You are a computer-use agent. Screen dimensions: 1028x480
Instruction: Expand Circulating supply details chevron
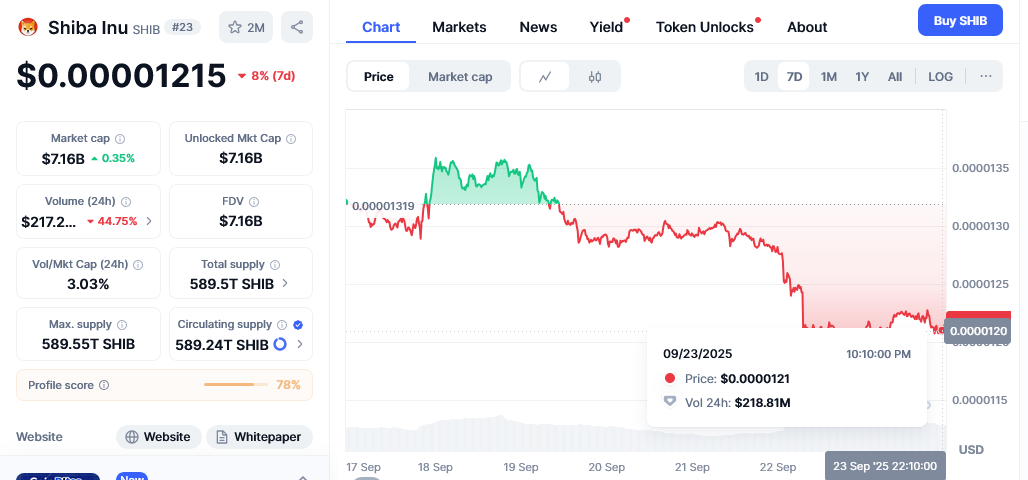tap(300, 344)
